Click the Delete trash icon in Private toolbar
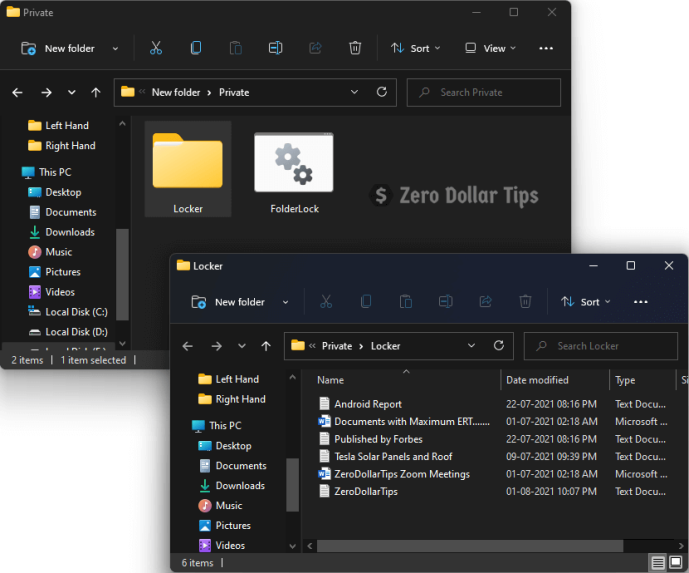 [355, 48]
